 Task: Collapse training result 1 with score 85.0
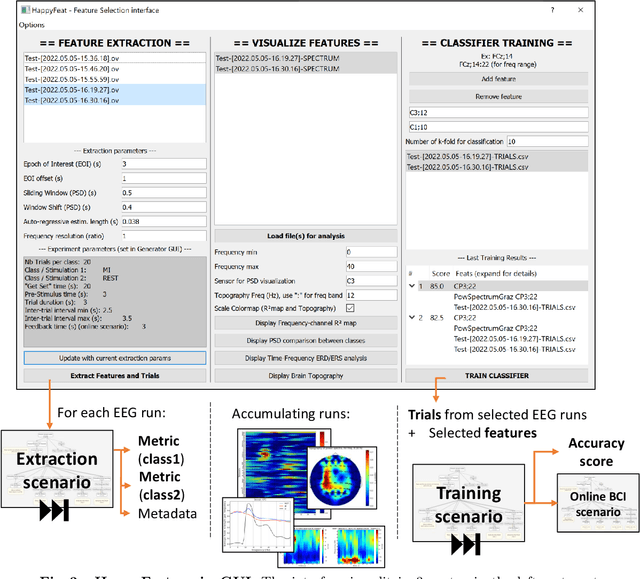(x=411, y=287)
